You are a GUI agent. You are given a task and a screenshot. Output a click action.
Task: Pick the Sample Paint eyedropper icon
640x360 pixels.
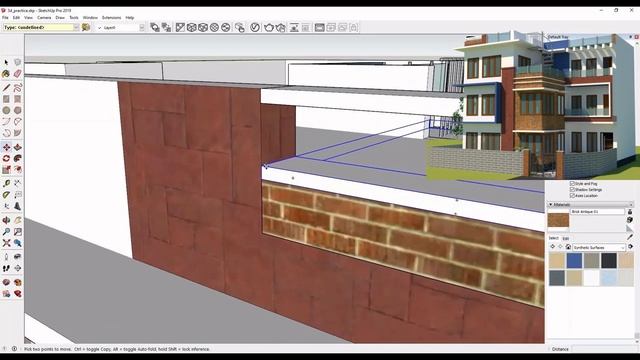click(x=630, y=237)
